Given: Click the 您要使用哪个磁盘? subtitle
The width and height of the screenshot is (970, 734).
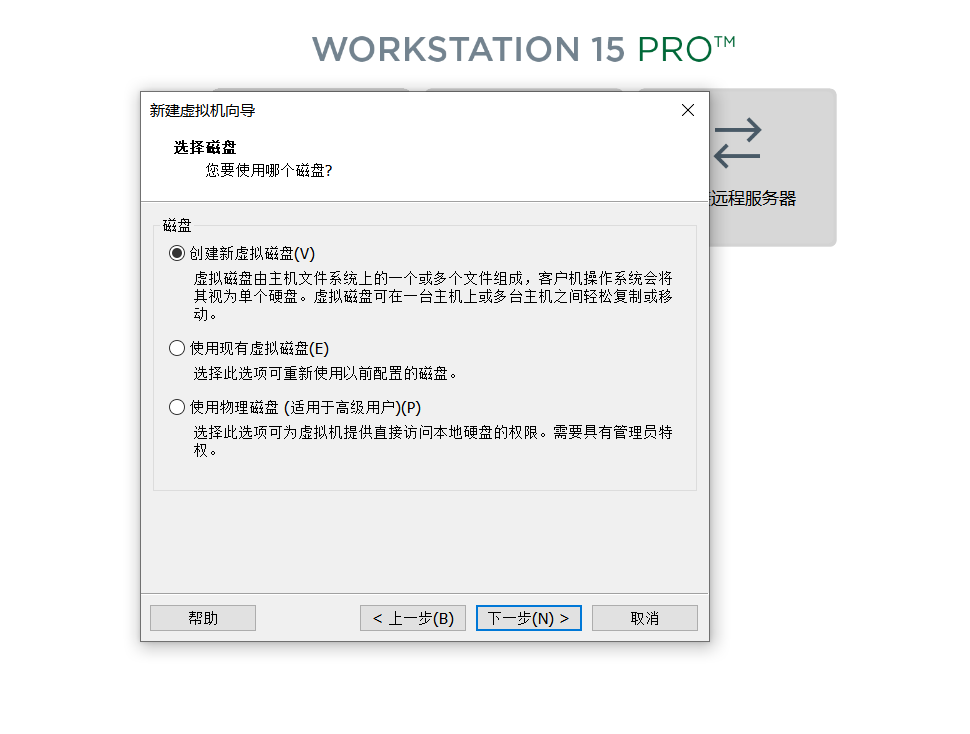Looking at the screenshot, I should (x=268, y=170).
